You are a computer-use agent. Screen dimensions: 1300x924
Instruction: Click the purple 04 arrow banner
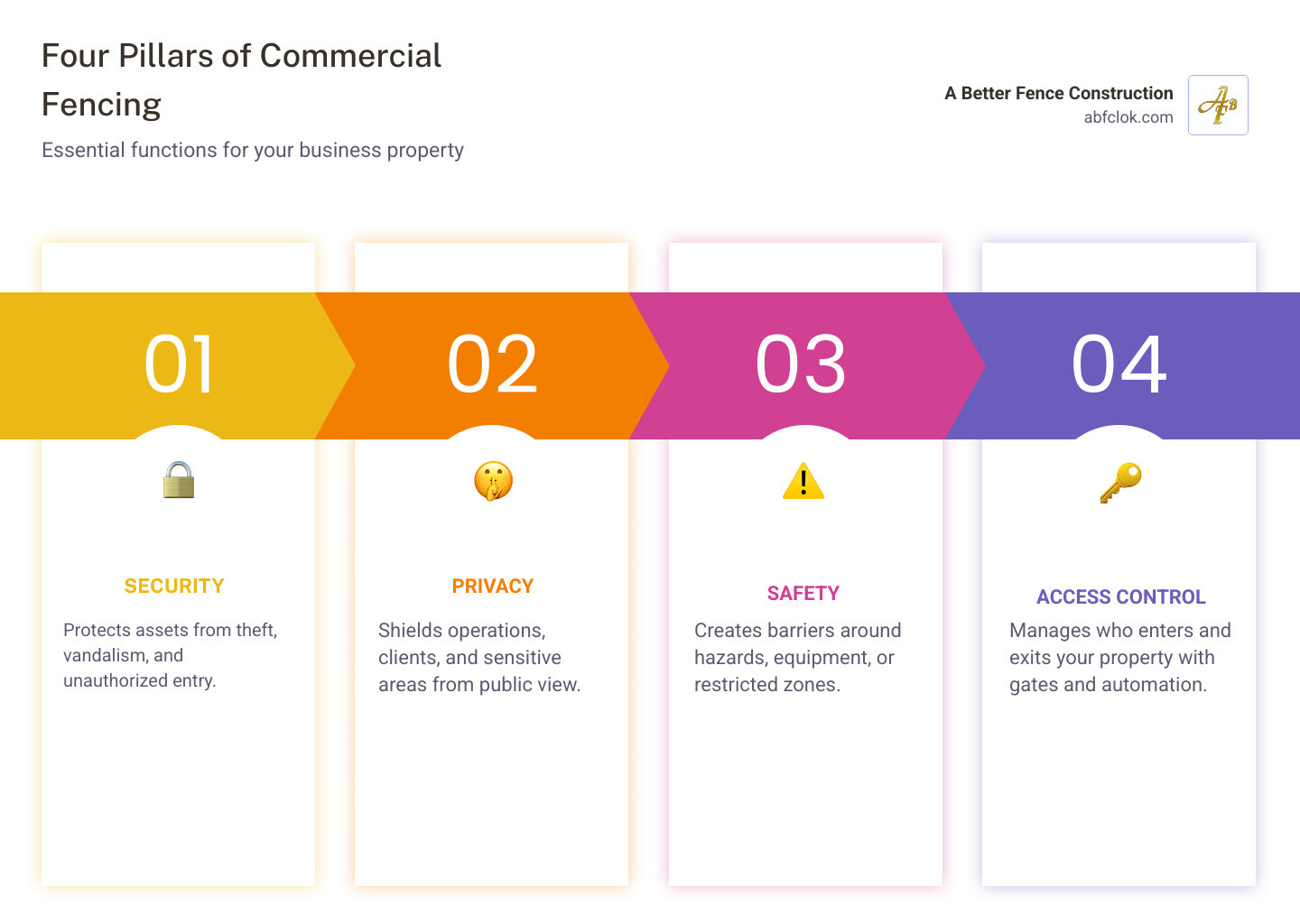(1119, 365)
